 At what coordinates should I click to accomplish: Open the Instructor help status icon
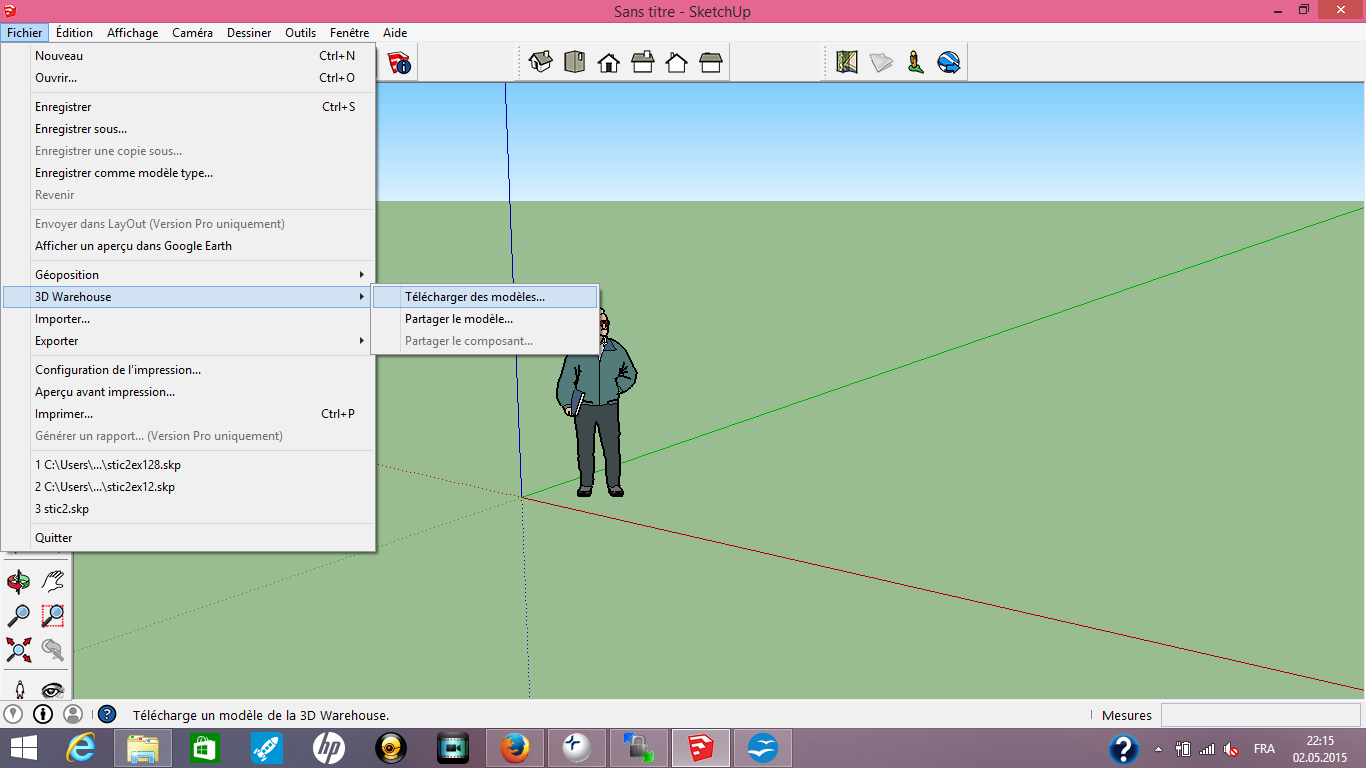(107, 714)
